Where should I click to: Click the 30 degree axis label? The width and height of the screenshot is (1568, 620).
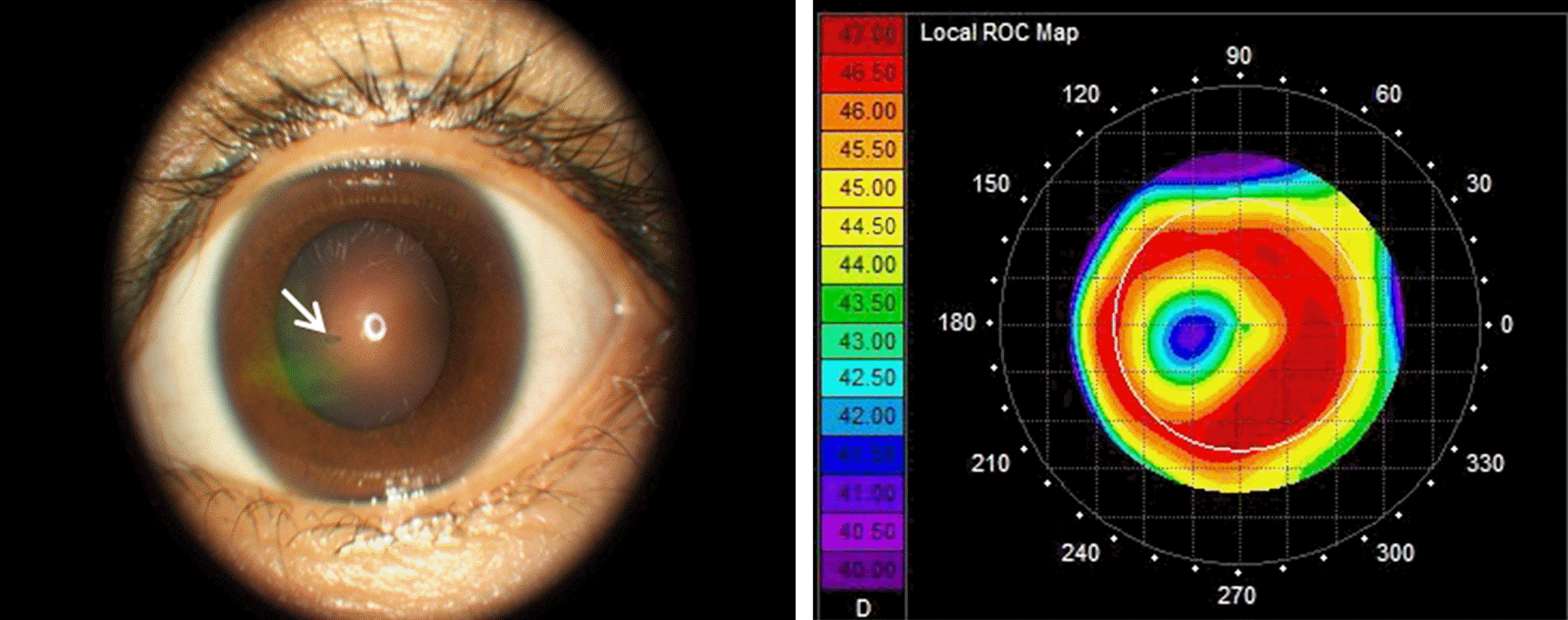[1479, 184]
